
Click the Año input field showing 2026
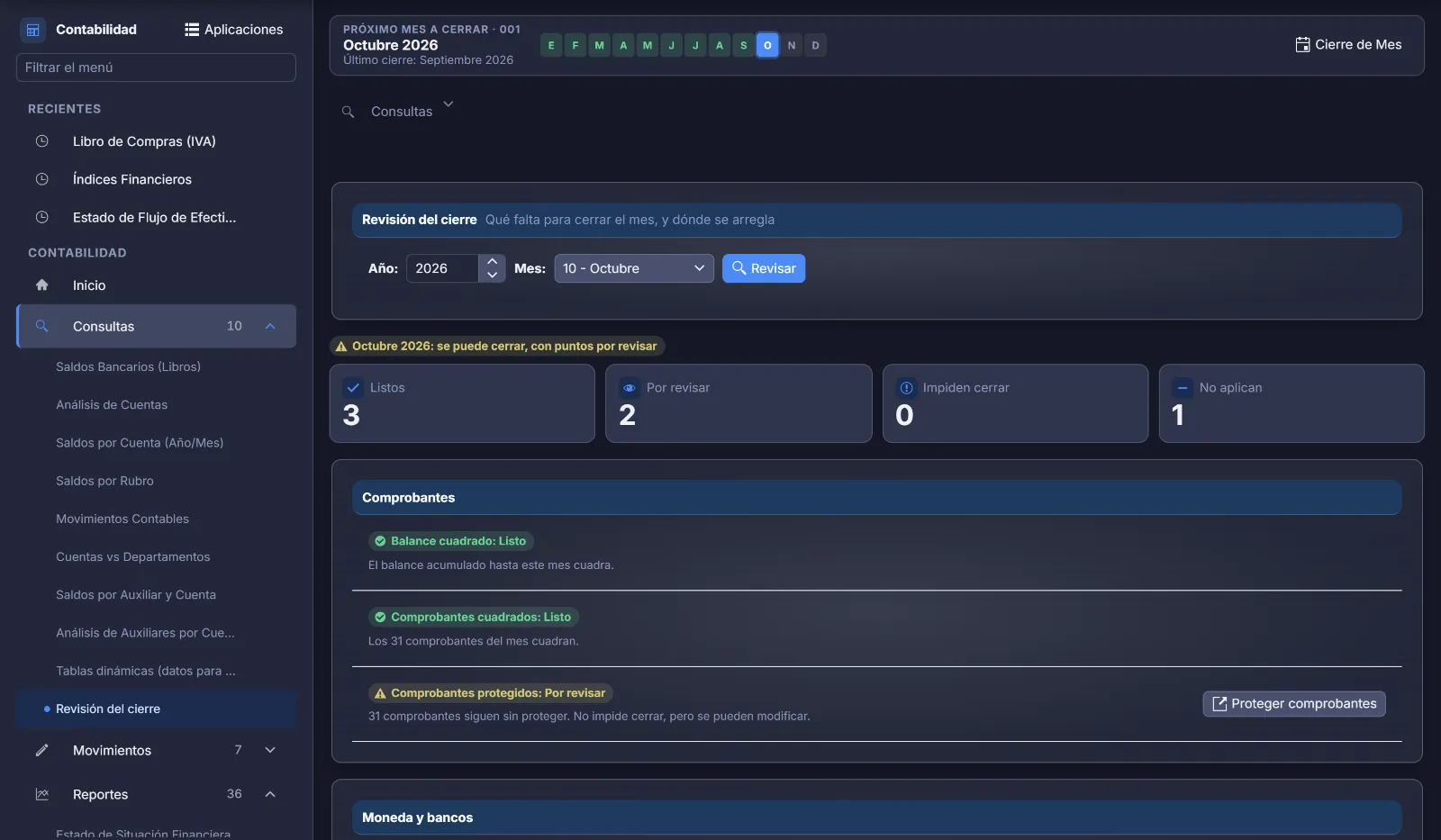coord(442,268)
